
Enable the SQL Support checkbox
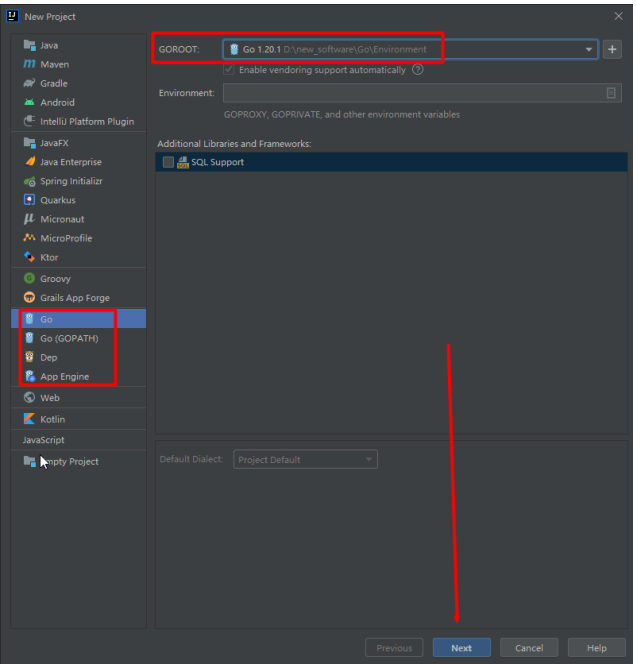(x=168, y=162)
